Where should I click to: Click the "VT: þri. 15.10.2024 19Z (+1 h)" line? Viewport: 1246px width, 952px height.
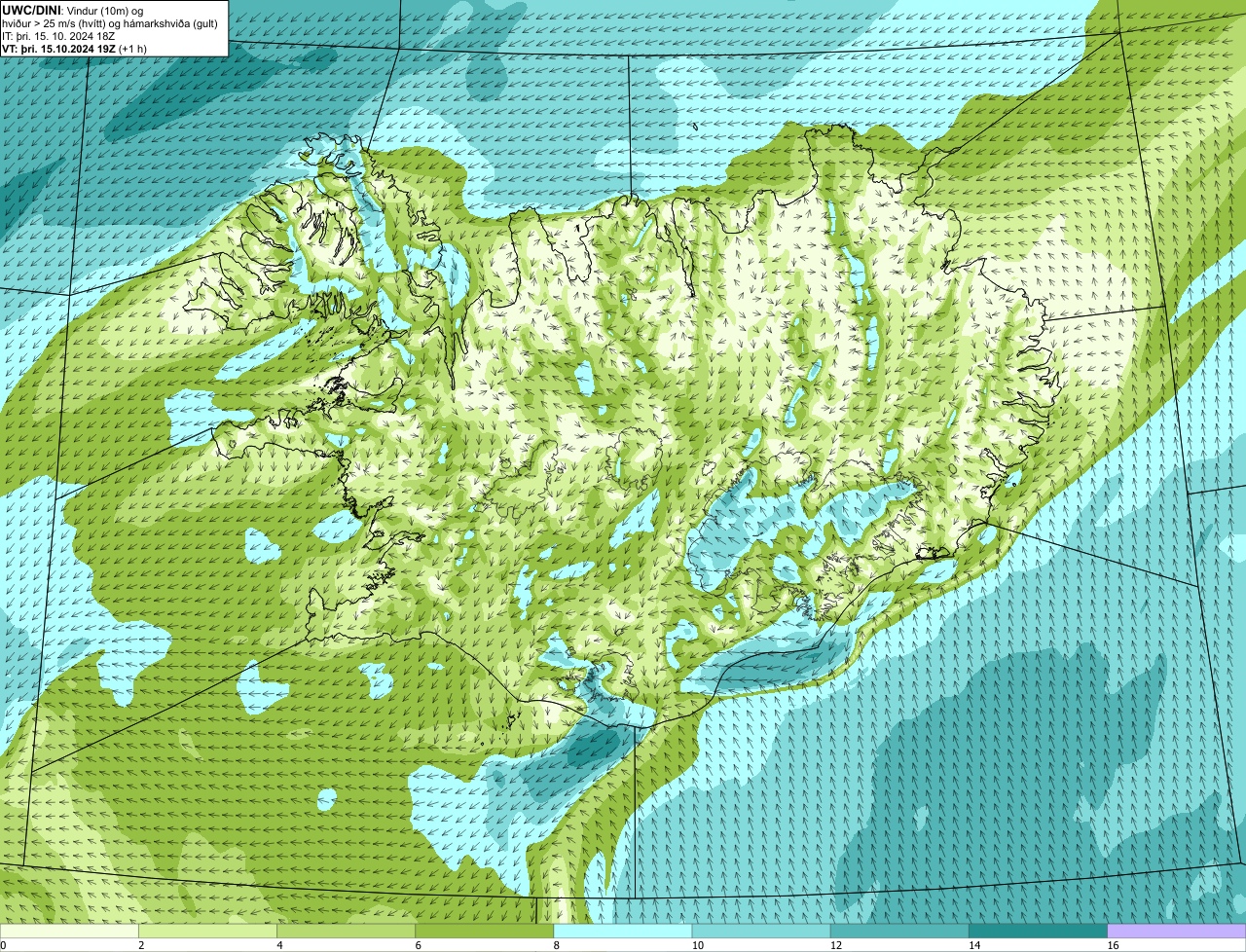pyautogui.click(x=75, y=49)
